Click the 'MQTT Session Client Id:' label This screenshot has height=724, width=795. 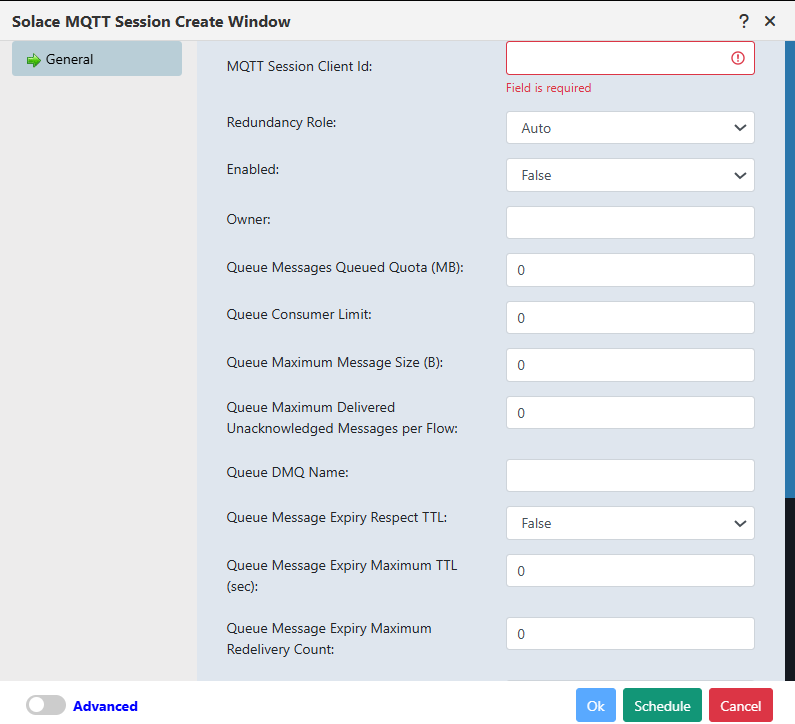tap(300, 66)
